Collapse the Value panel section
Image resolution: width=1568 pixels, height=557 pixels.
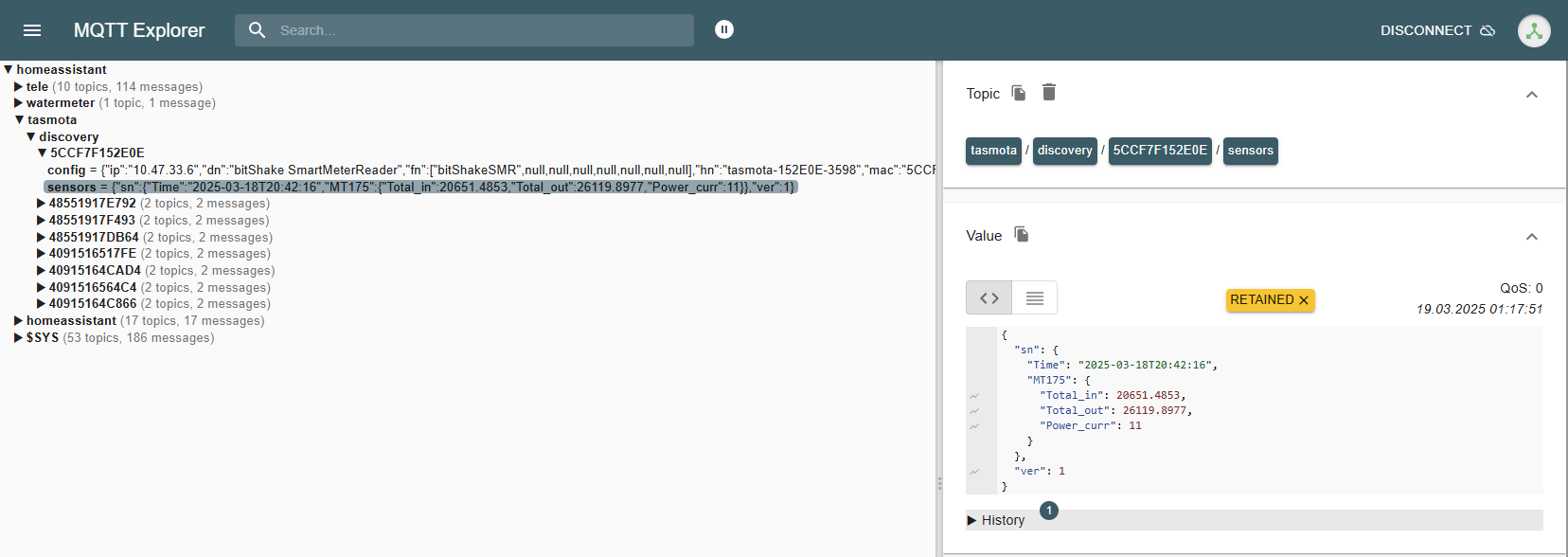coord(1531,237)
